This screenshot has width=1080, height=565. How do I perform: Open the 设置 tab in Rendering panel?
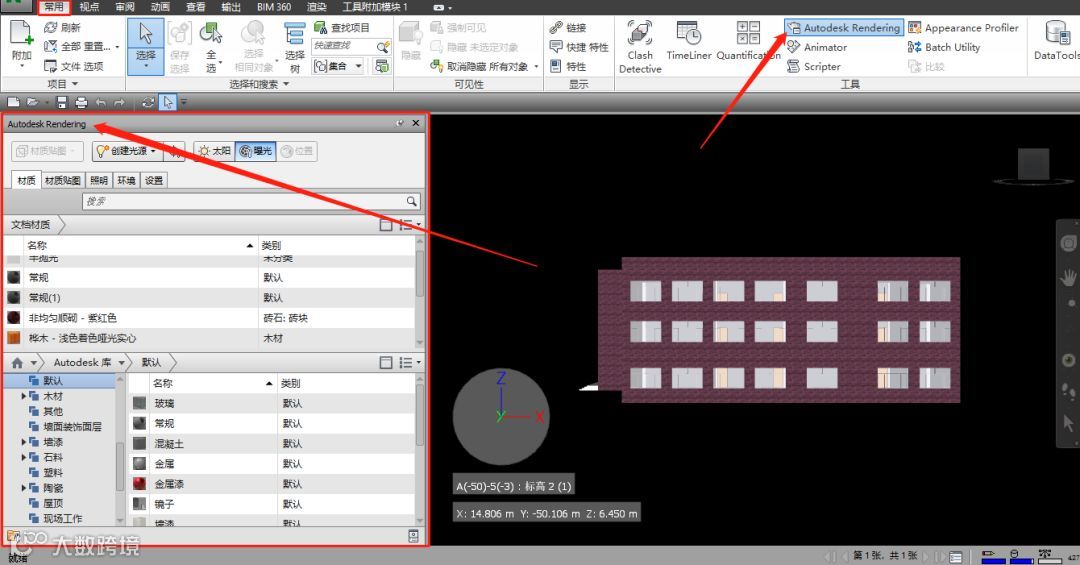pos(154,181)
